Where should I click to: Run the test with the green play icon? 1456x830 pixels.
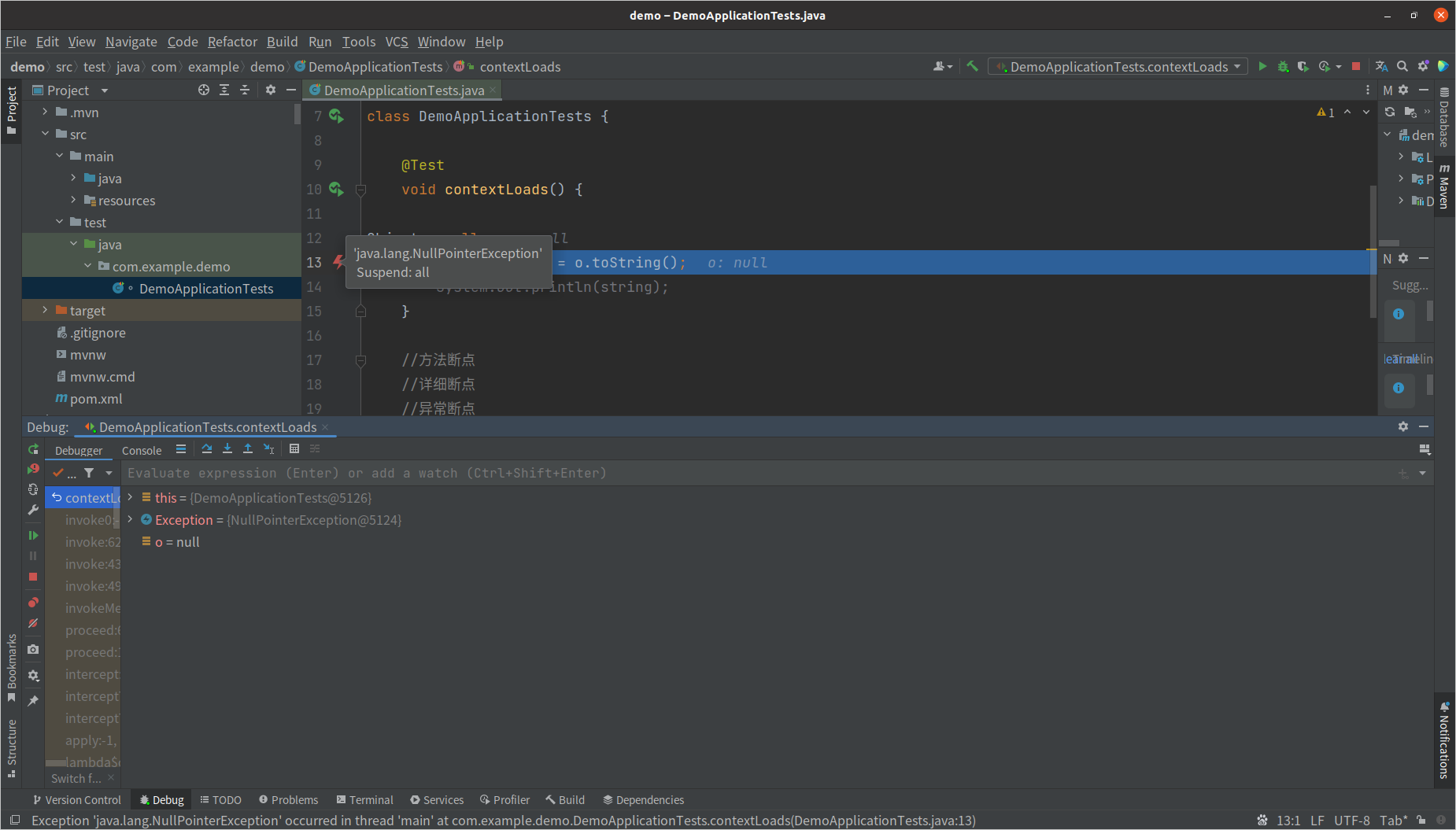coord(1262,67)
